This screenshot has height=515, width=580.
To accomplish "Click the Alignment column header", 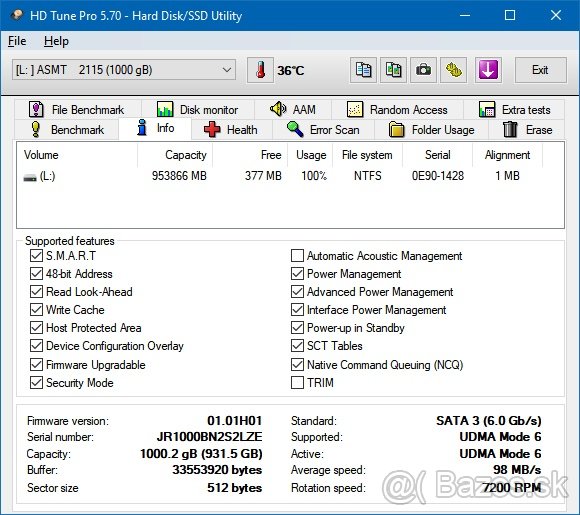I will pos(508,155).
